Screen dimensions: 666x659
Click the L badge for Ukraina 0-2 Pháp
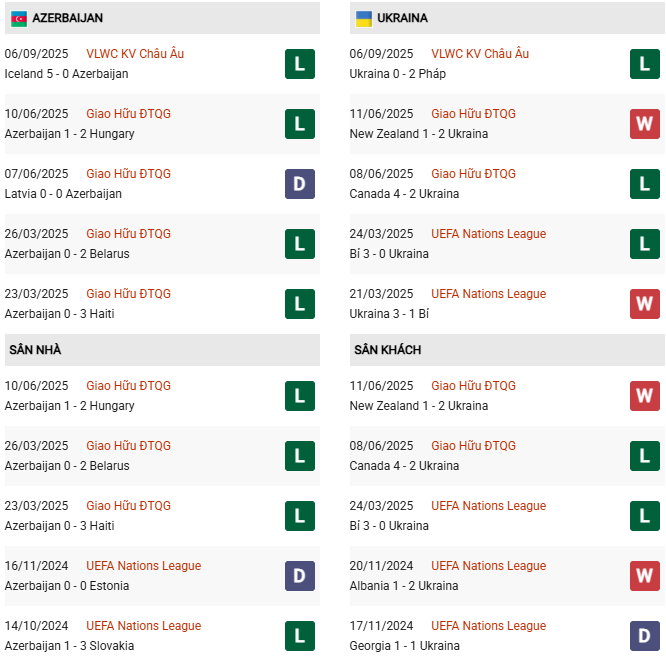[644, 64]
